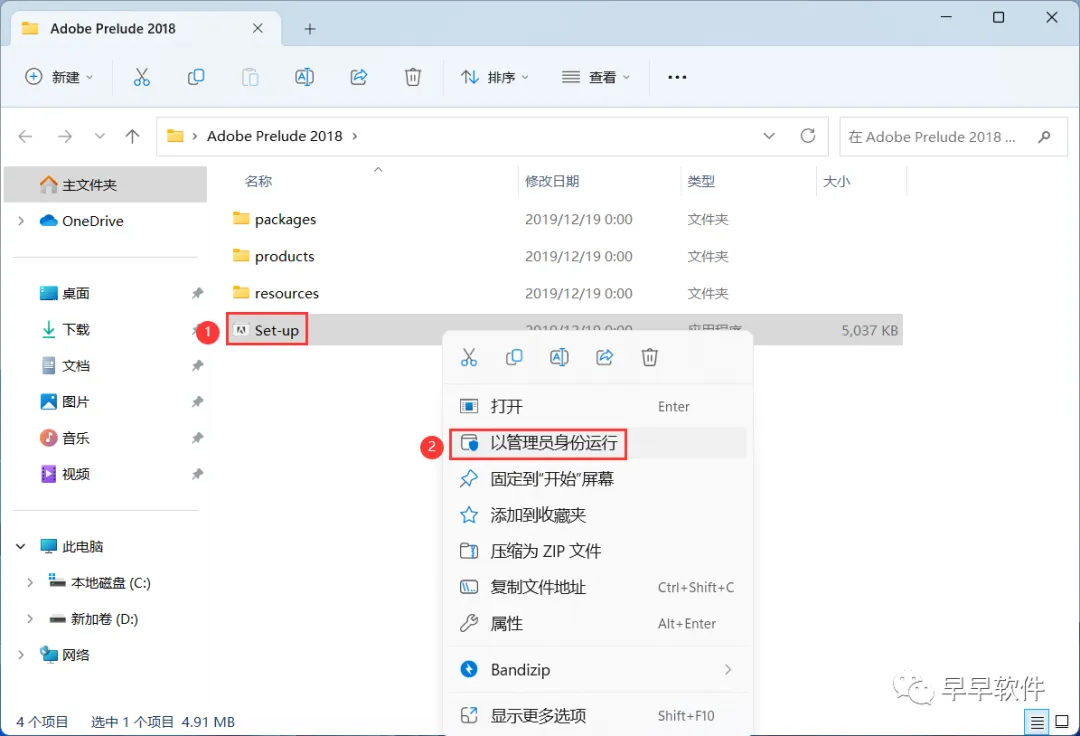Click the Paste icon in the toolbar
Viewport: 1080px width, 736px height.
(x=250, y=77)
